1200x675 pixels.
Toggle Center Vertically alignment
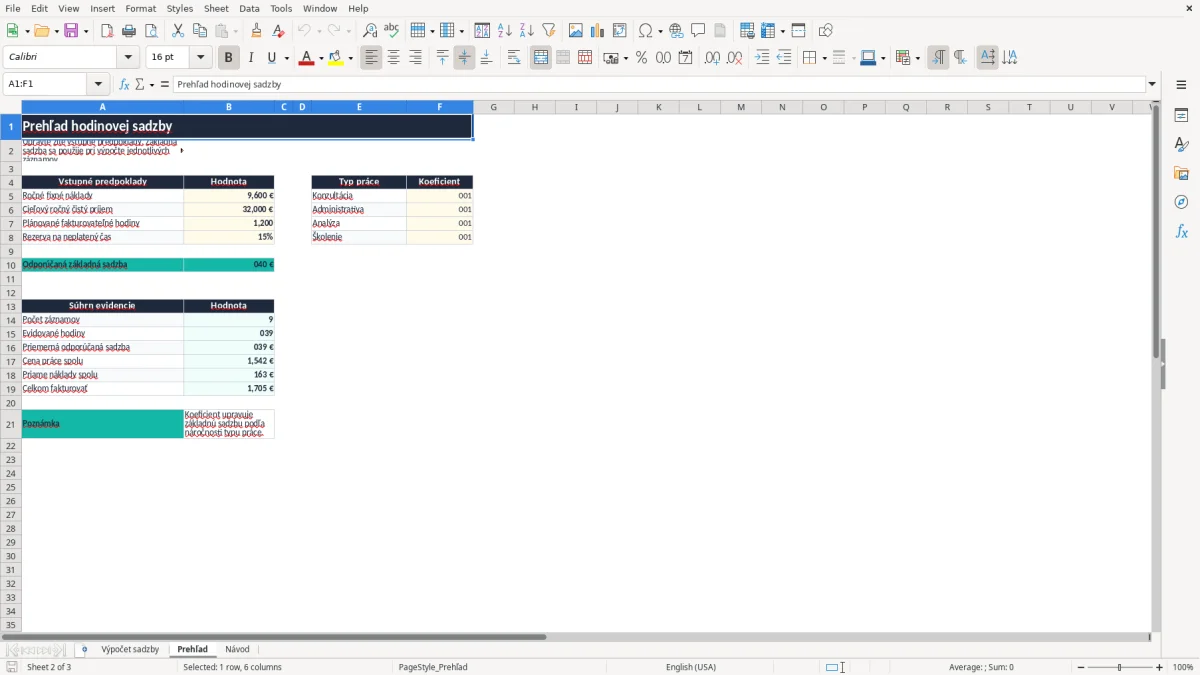[x=464, y=58]
